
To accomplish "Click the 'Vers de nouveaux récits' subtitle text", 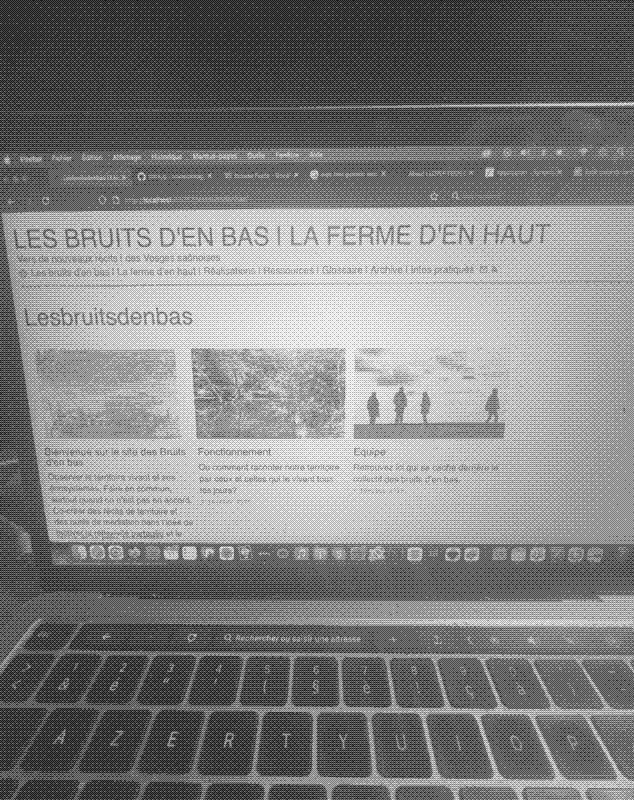I will tap(66, 258).
